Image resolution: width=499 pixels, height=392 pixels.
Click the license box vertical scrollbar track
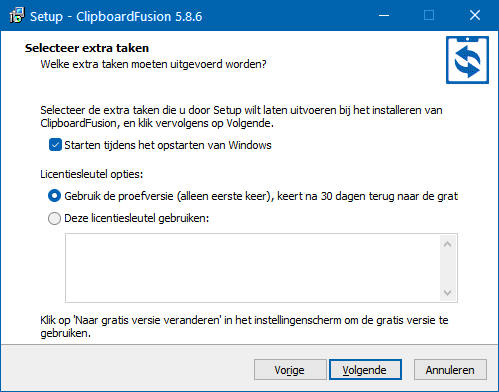(x=448, y=268)
